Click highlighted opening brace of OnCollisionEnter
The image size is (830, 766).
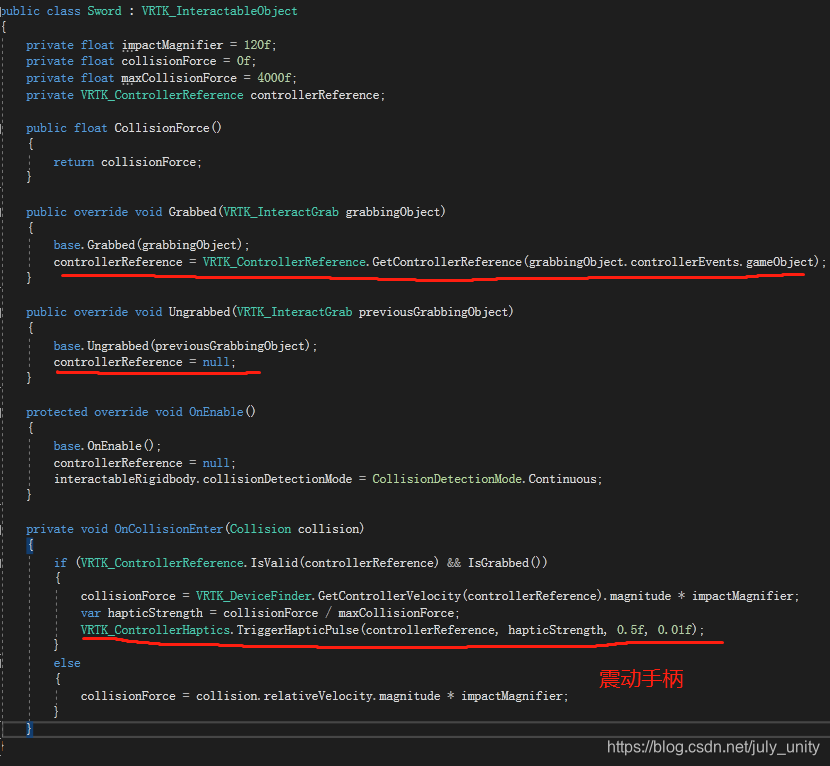click(30, 545)
